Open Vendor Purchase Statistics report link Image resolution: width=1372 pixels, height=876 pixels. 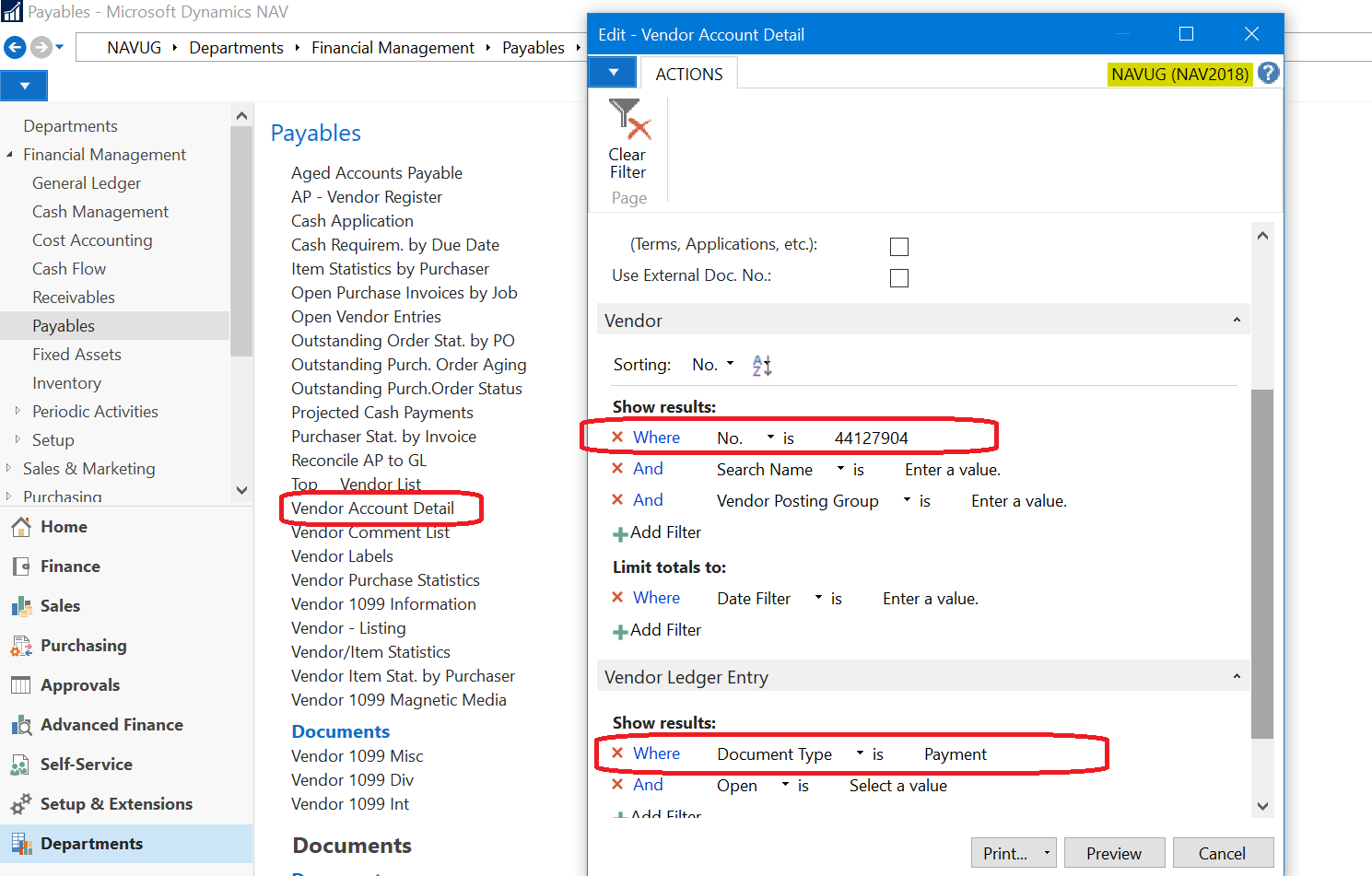385,580
